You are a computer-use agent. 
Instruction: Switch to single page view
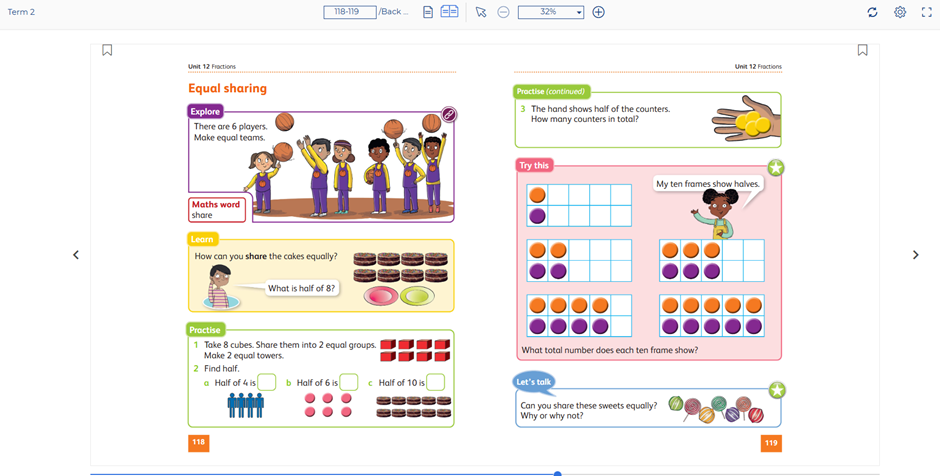(428, 12)
